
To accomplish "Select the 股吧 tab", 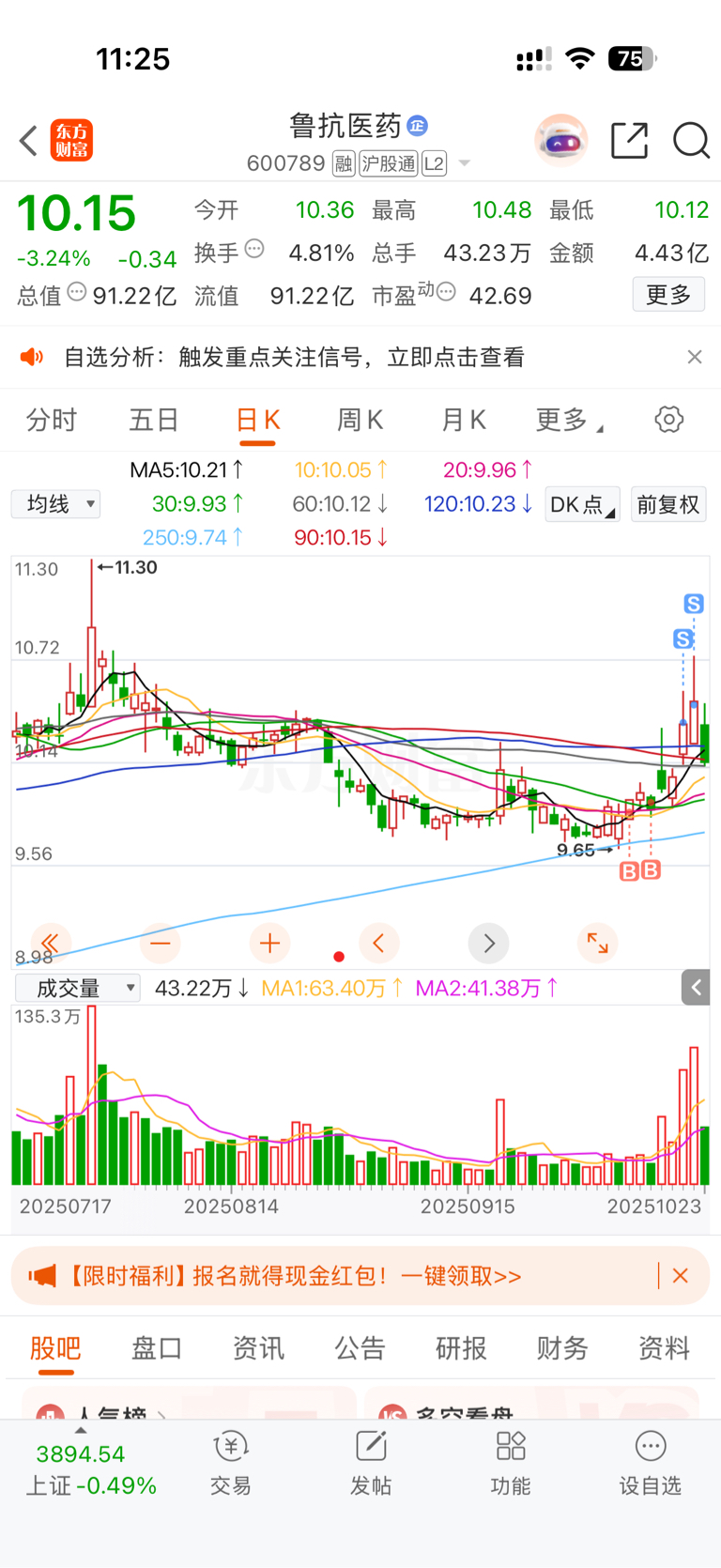I will [55, 1348].
